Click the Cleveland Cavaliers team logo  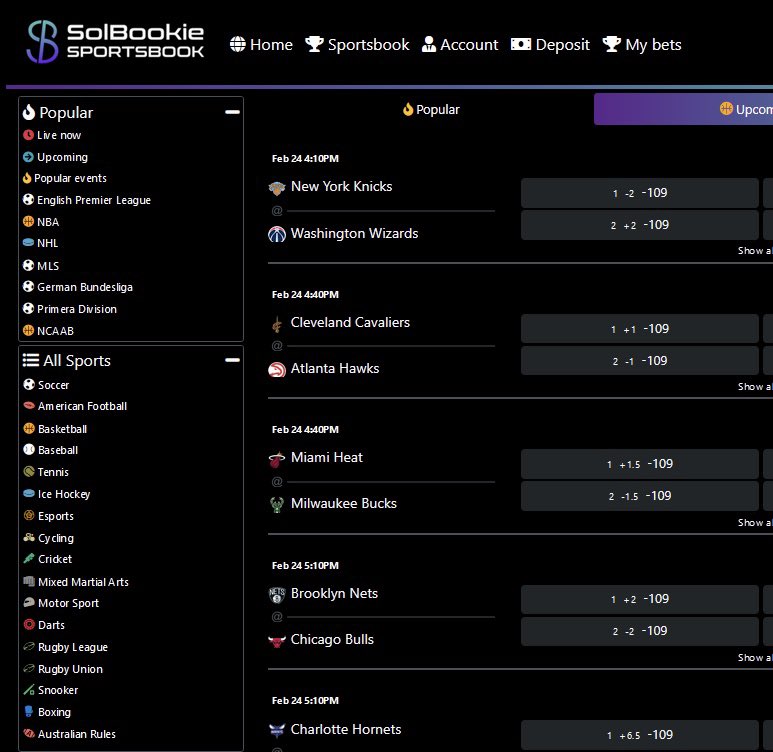[277, 324]
